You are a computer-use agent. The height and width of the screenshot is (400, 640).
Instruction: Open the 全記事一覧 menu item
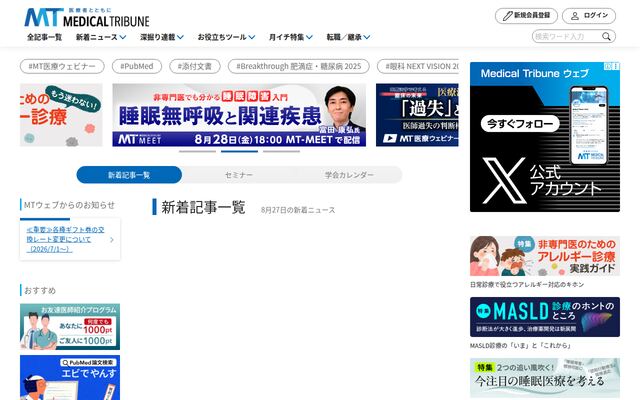tap(44, 37)
